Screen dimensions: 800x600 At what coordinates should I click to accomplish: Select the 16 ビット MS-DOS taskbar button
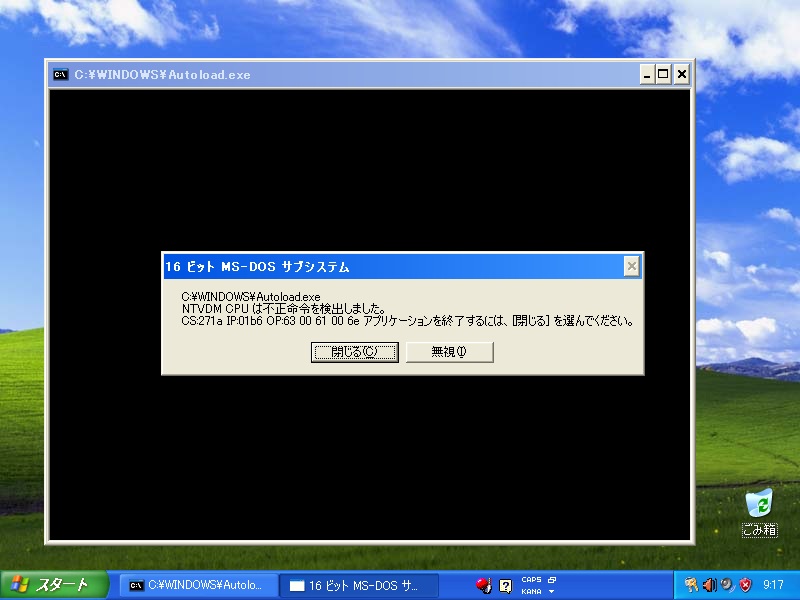click(x=359, y=585)
